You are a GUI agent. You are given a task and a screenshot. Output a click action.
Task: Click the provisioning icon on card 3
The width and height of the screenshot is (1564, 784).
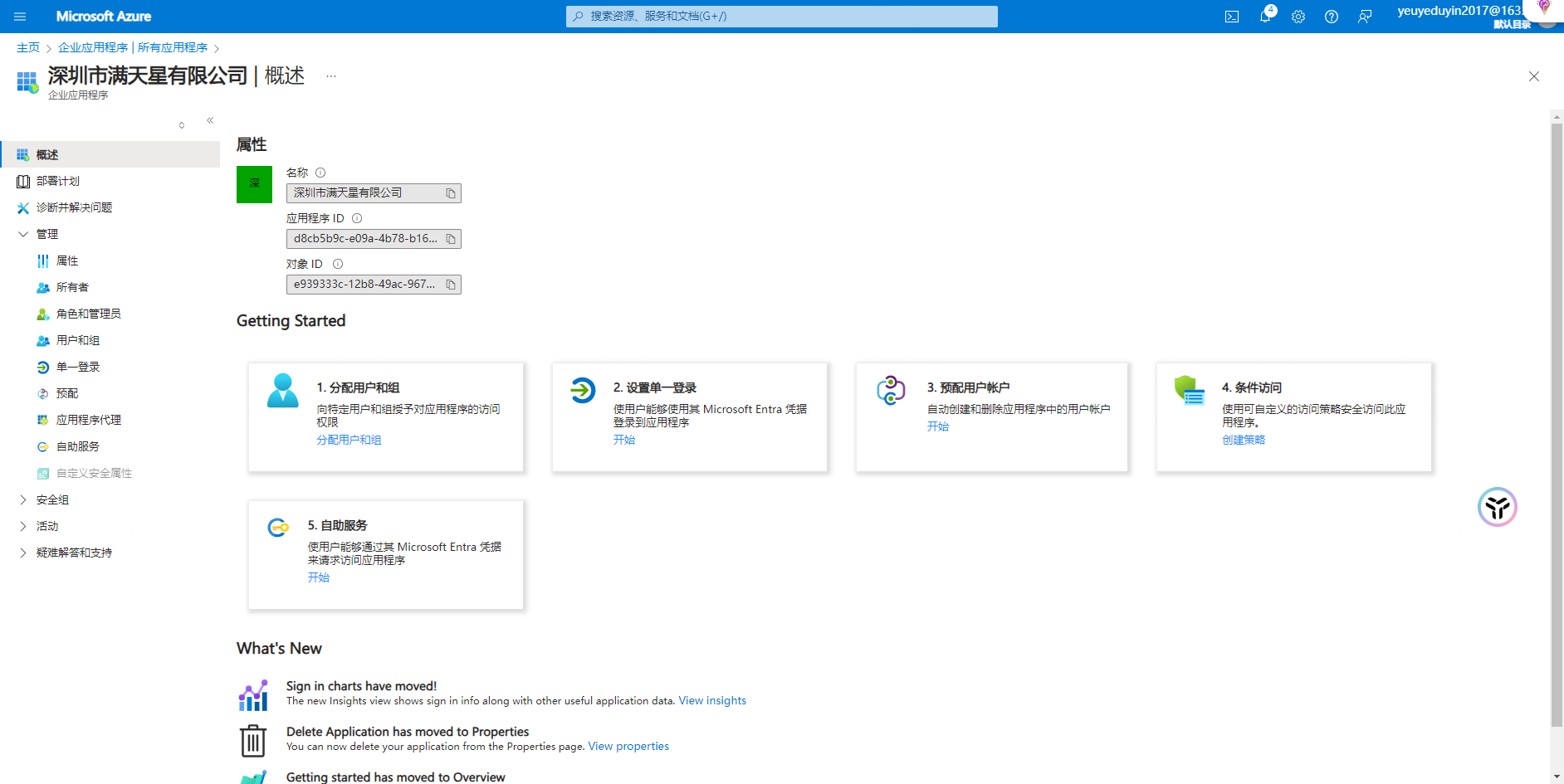(x=891, y=389)
